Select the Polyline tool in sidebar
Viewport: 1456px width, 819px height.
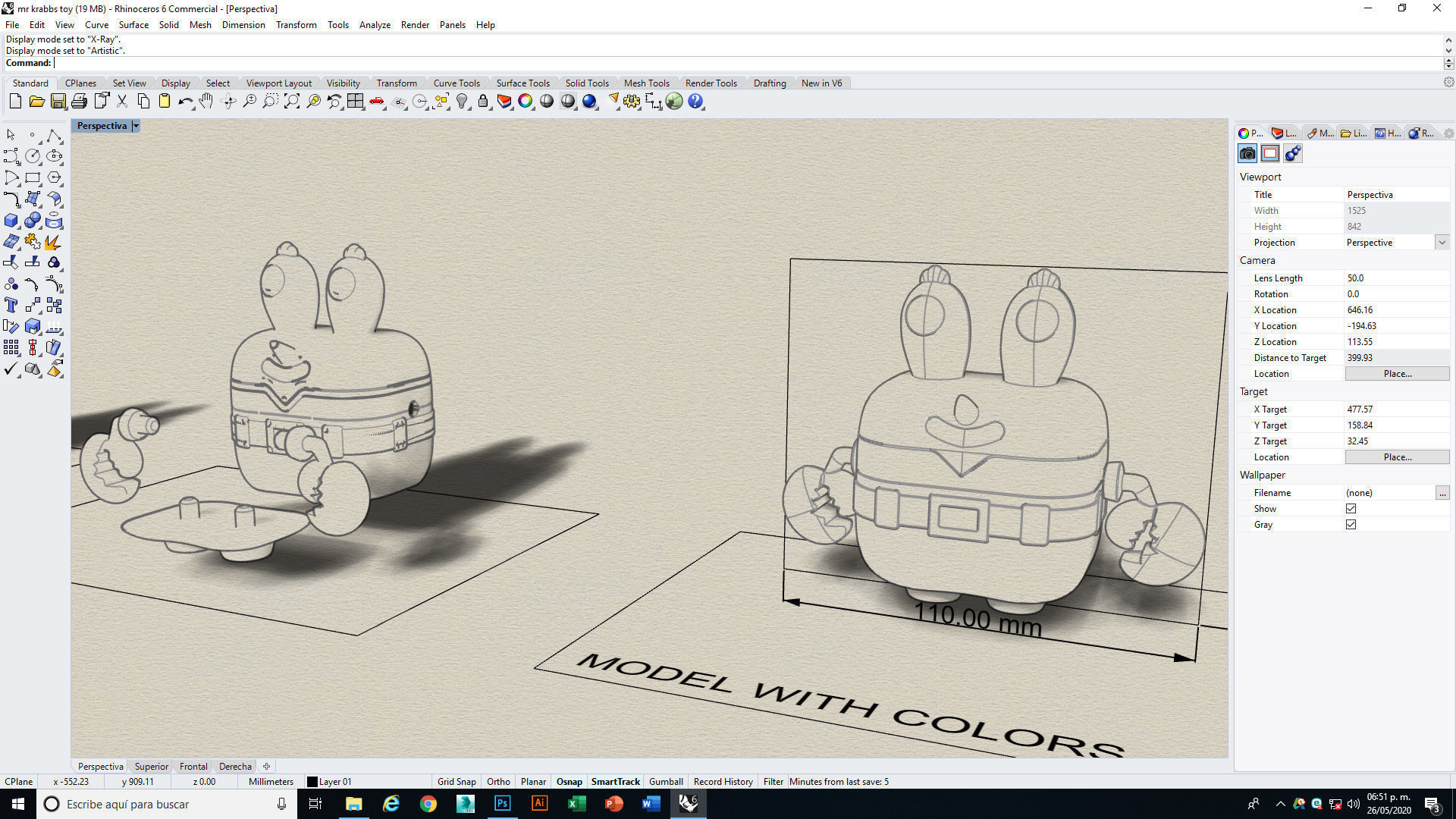(54, 135)
